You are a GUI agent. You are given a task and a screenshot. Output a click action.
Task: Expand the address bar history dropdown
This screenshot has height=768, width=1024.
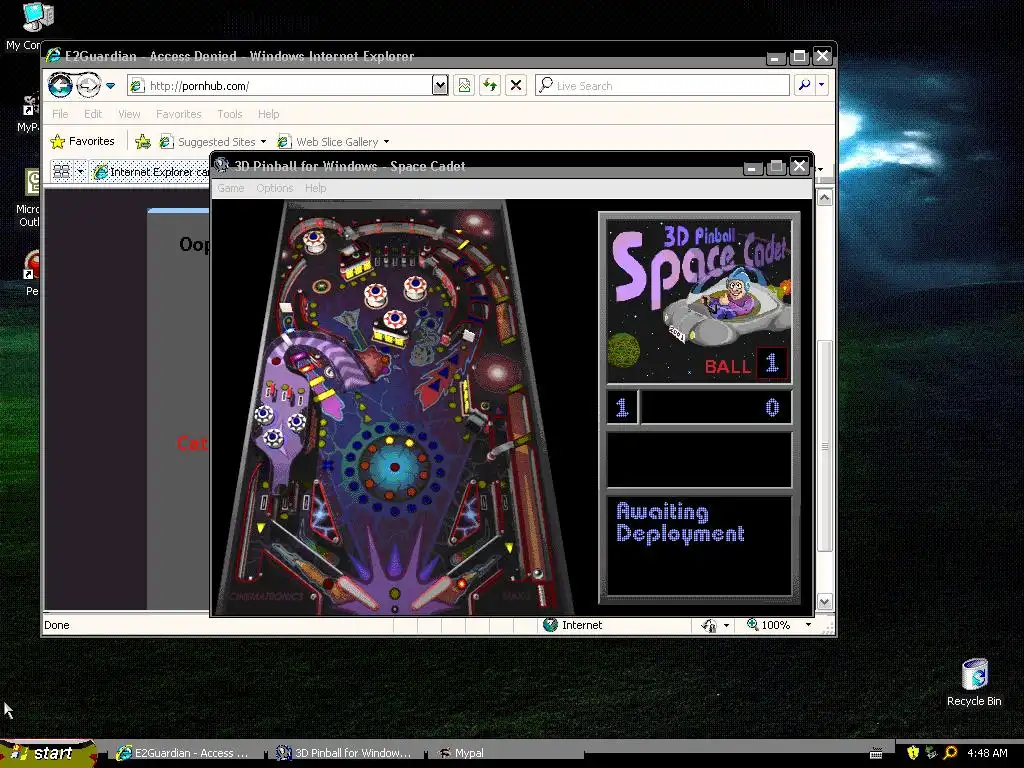(x=440, y=86)
